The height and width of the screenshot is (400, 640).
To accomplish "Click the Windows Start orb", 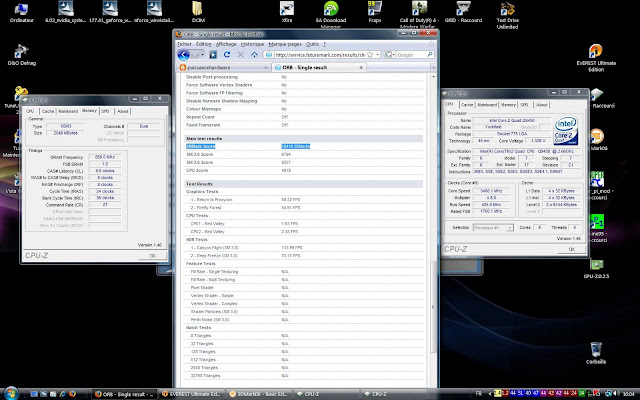I will 11,393.
